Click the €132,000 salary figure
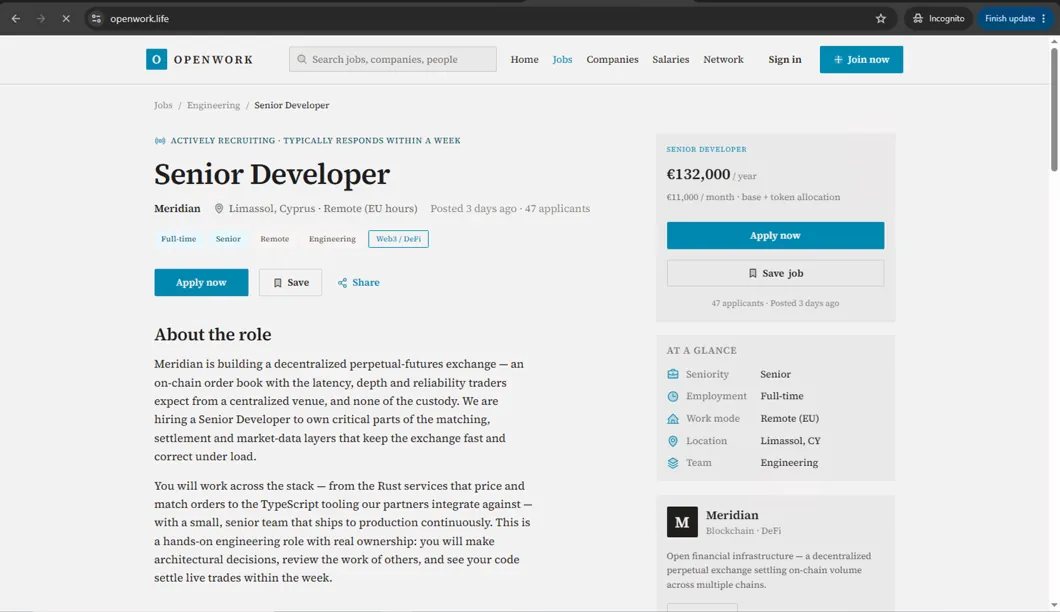 click(x=698, y=174)
